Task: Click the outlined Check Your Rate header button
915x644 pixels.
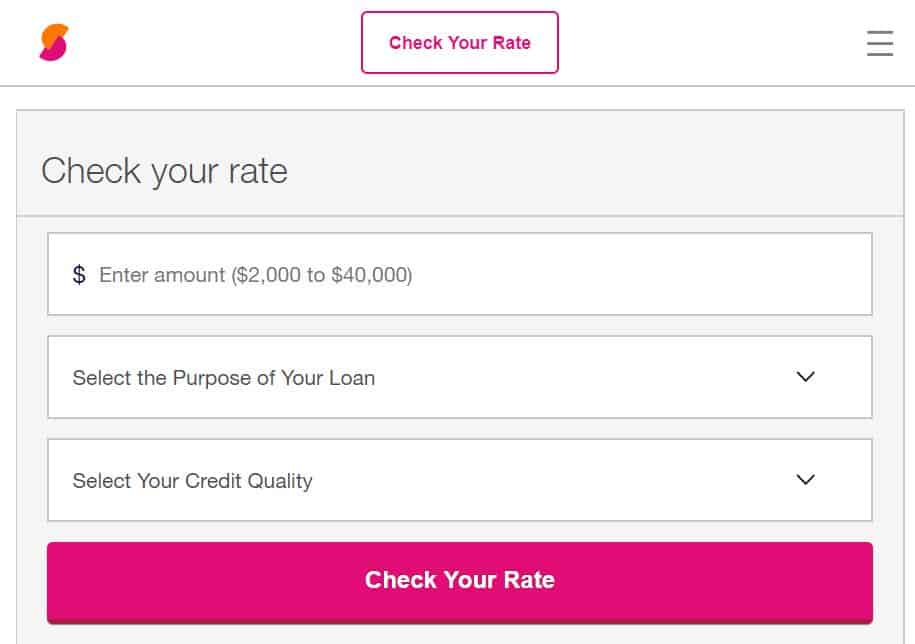Action: click(x=459, y=42)
